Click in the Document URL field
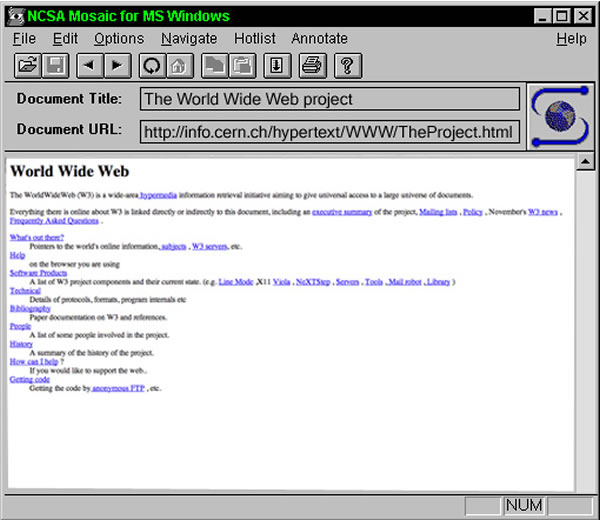This screenshot has height=520, width=600. pyautogui.click(x=329, y=132)
